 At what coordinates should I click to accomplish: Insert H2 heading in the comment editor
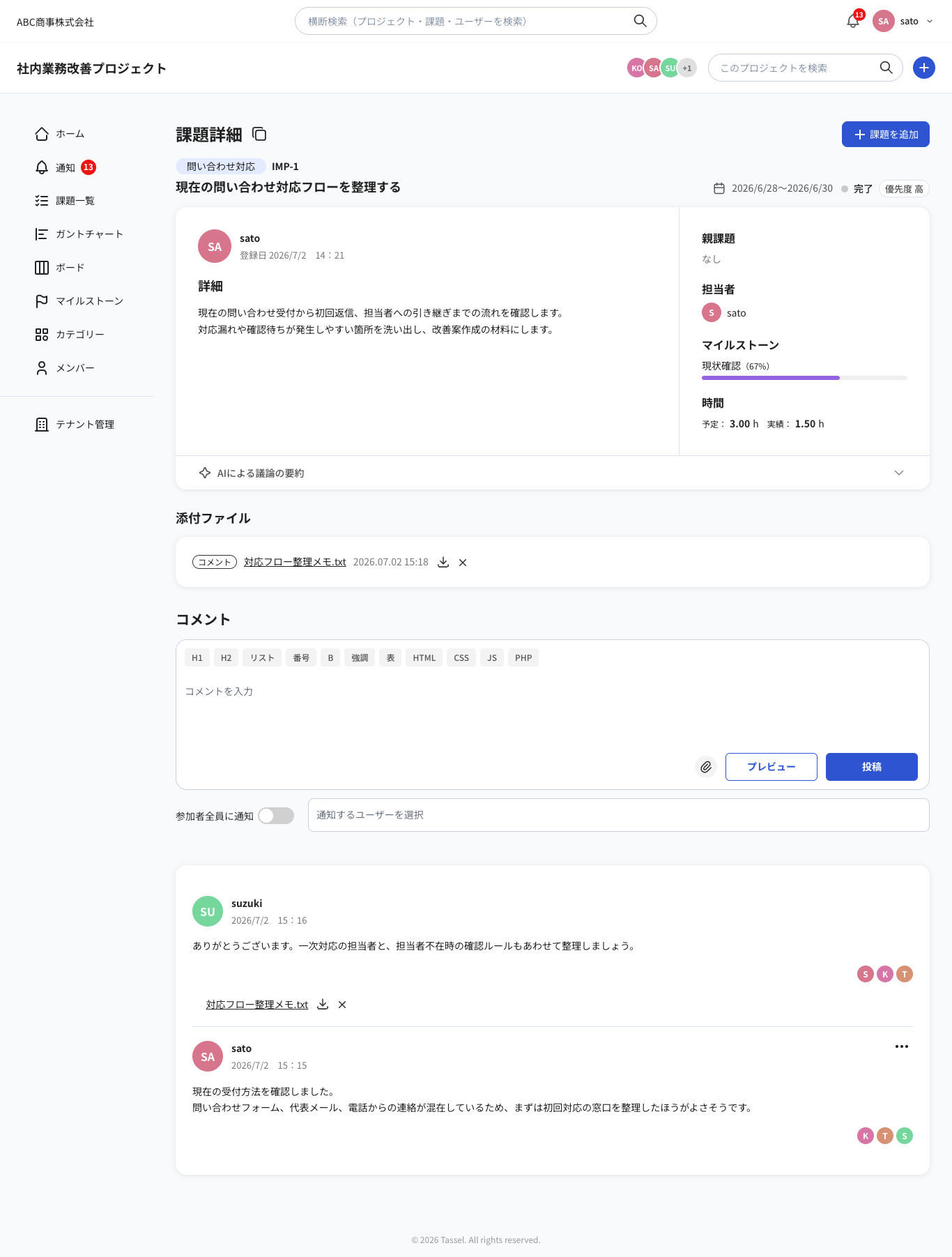[x=226, y=657]
